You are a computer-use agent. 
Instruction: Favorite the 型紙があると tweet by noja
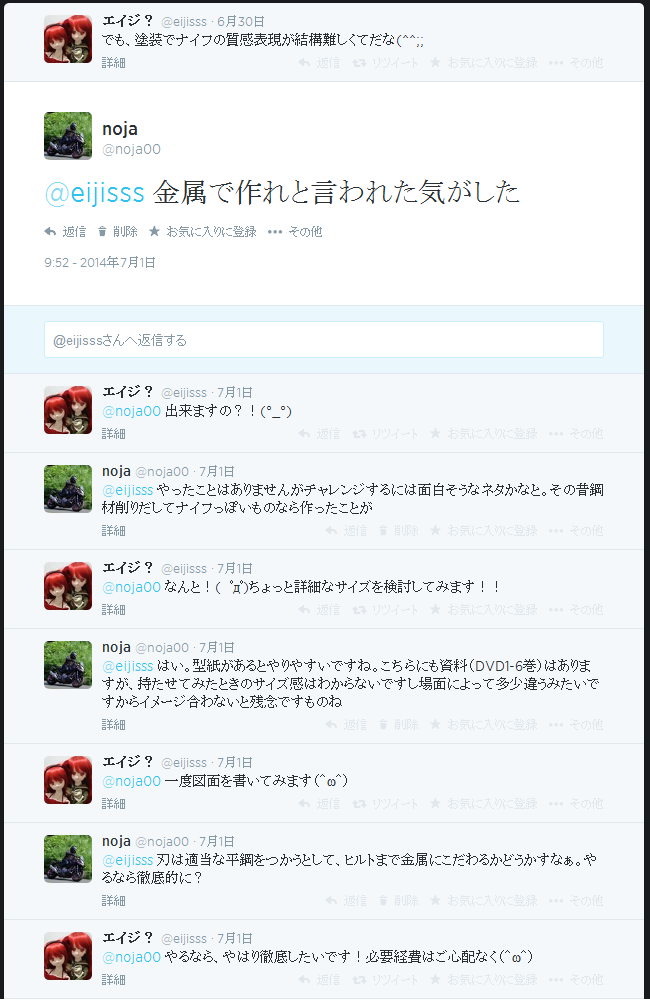483,724
